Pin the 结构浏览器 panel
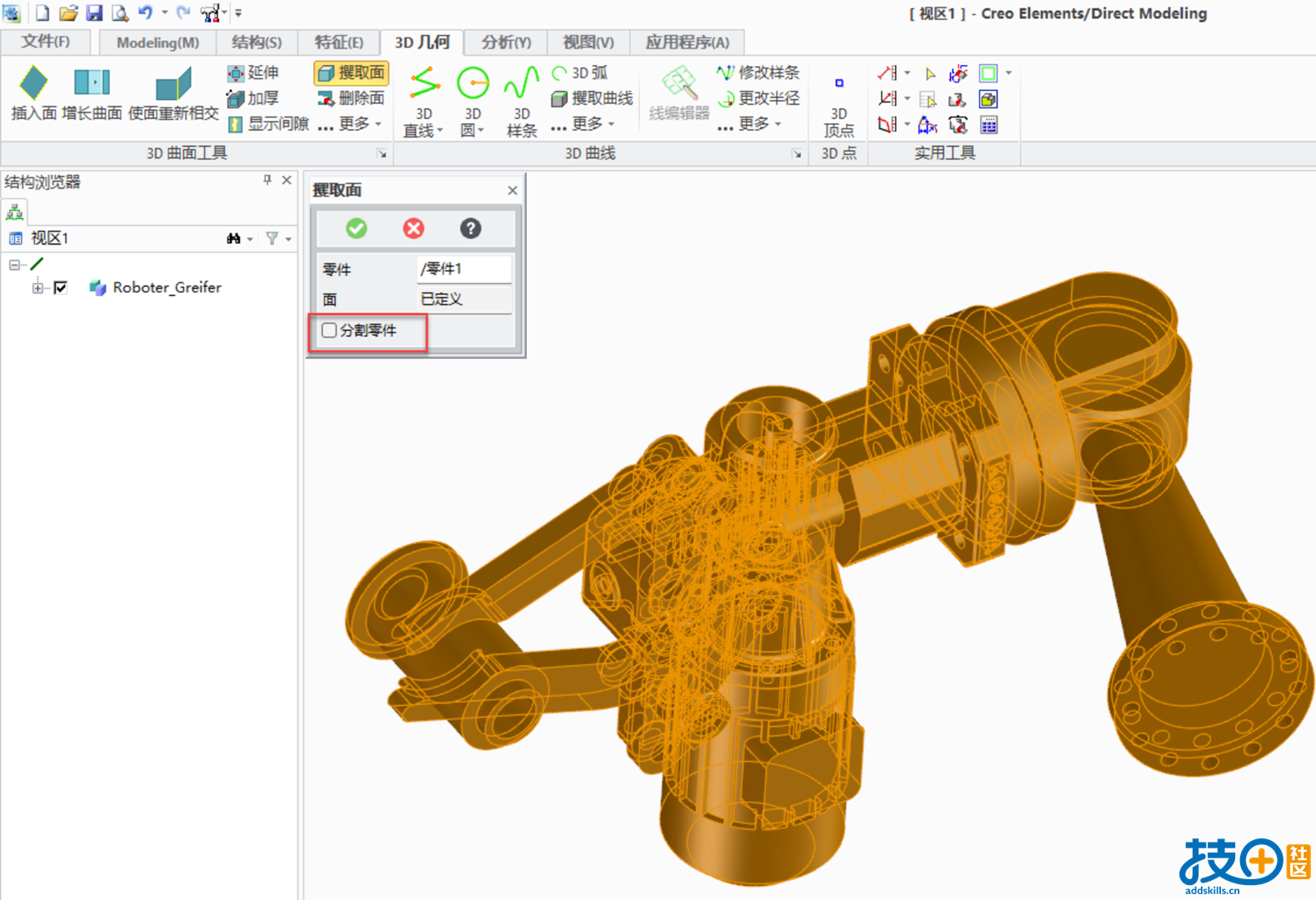This screenshot has width=1316, height=900. coord(268,180)
